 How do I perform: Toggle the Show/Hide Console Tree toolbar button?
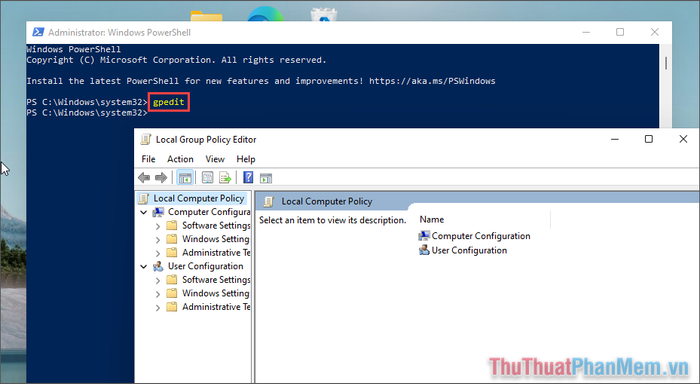(x=185, y=178)
